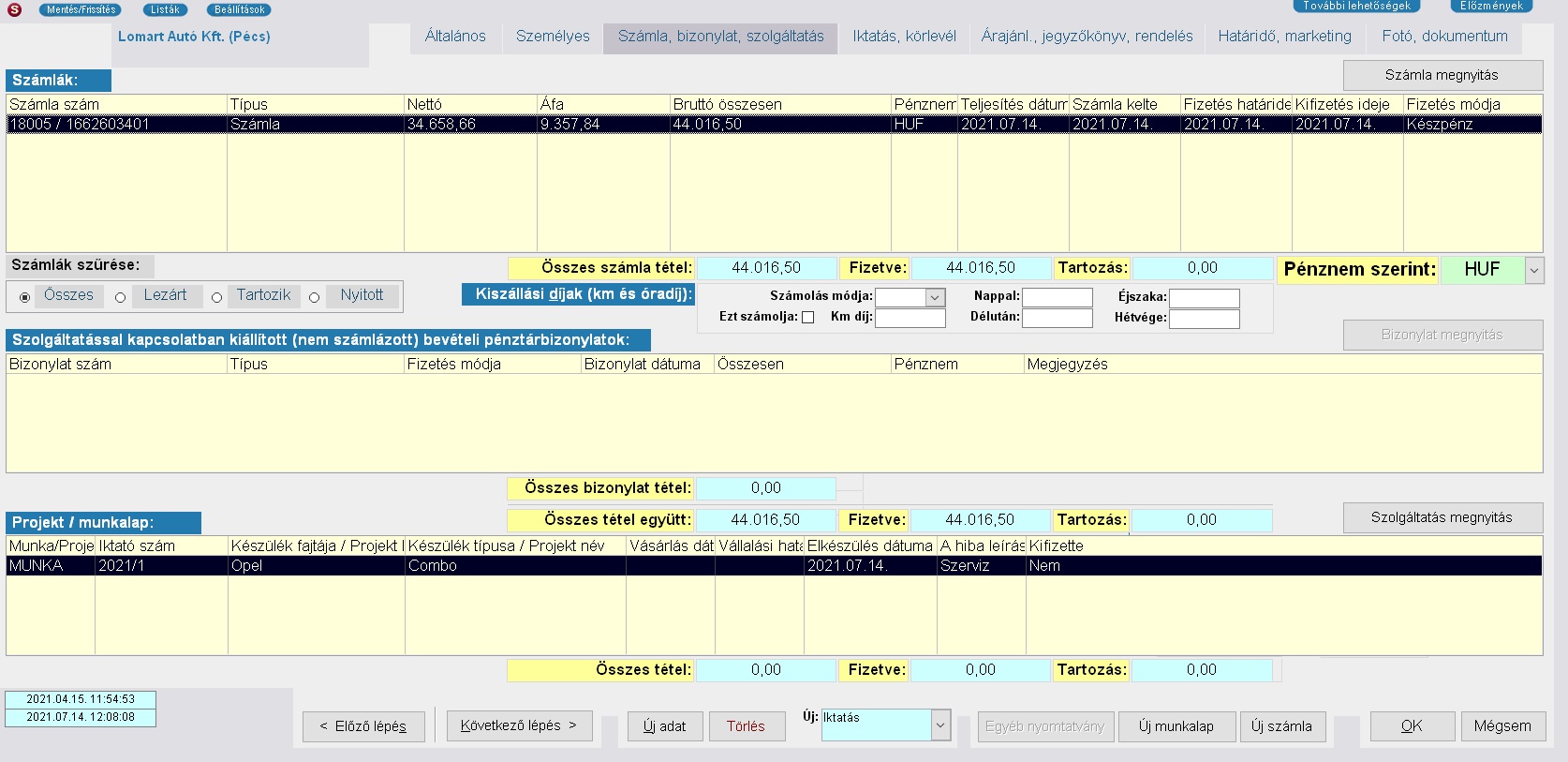Open the Fotó, dokumentum tab
This screenshot has width=1568, height=762.
click(1444, 37)
